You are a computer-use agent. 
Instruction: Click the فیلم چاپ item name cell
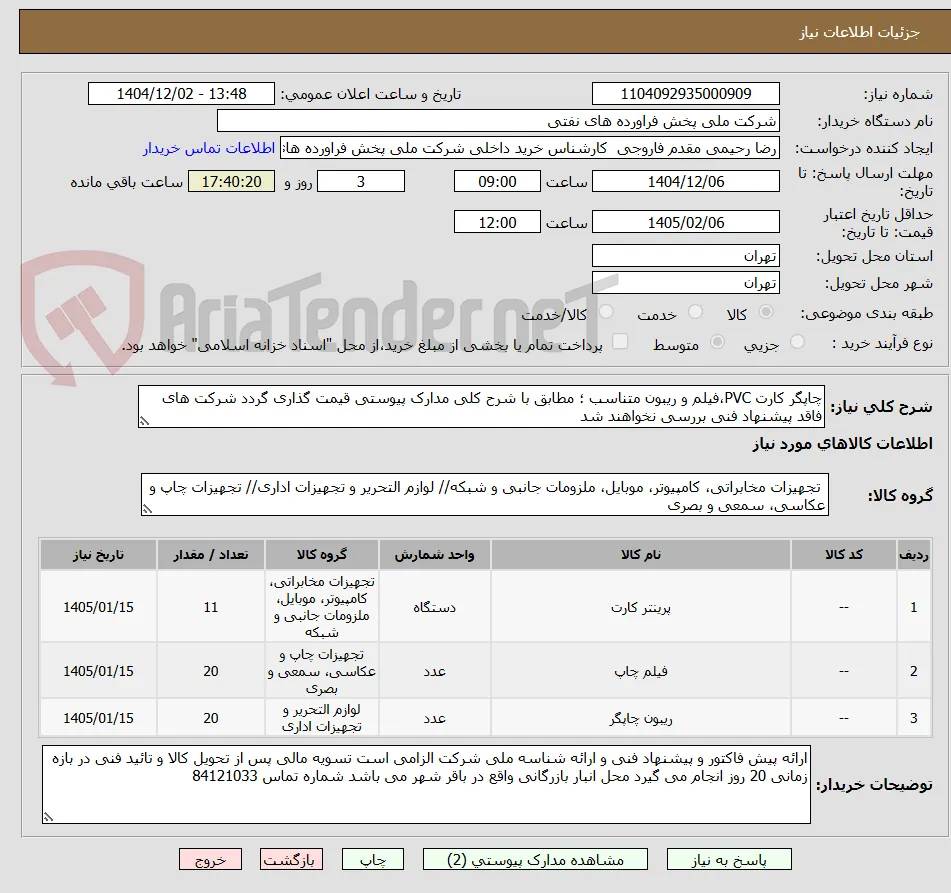point(640,671)
